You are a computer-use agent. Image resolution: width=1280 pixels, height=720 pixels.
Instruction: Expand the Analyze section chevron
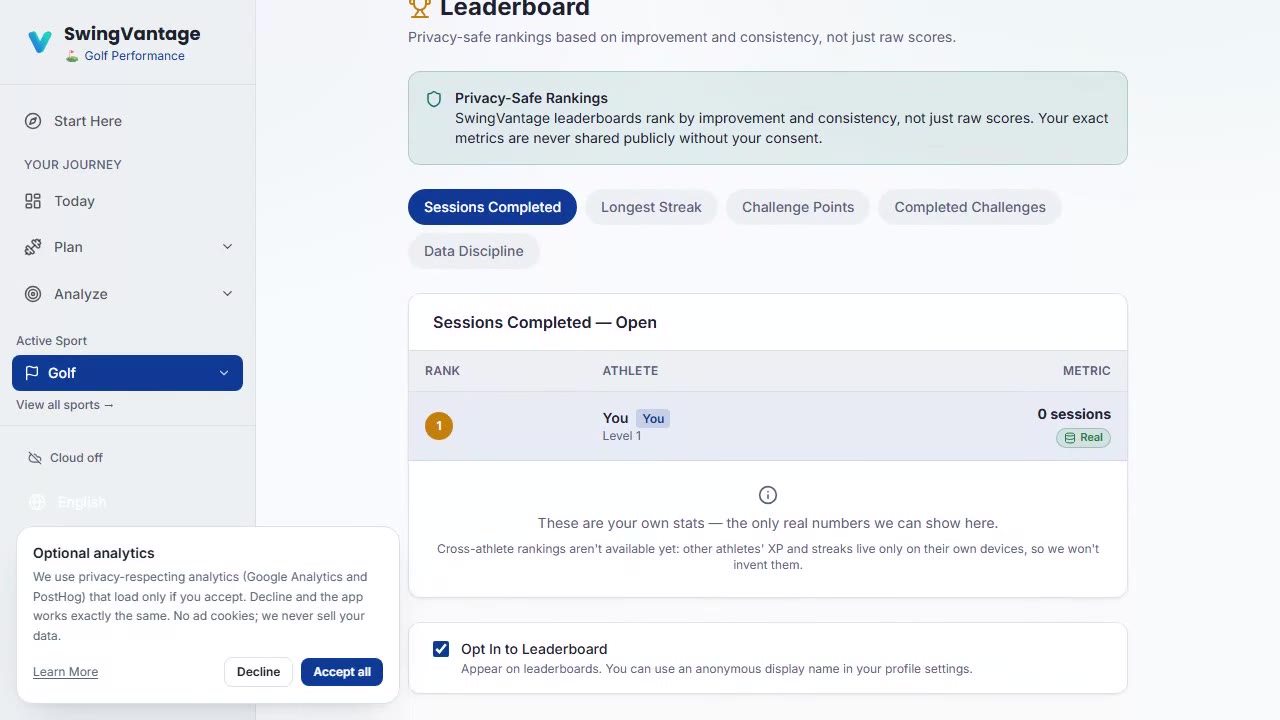227,294
